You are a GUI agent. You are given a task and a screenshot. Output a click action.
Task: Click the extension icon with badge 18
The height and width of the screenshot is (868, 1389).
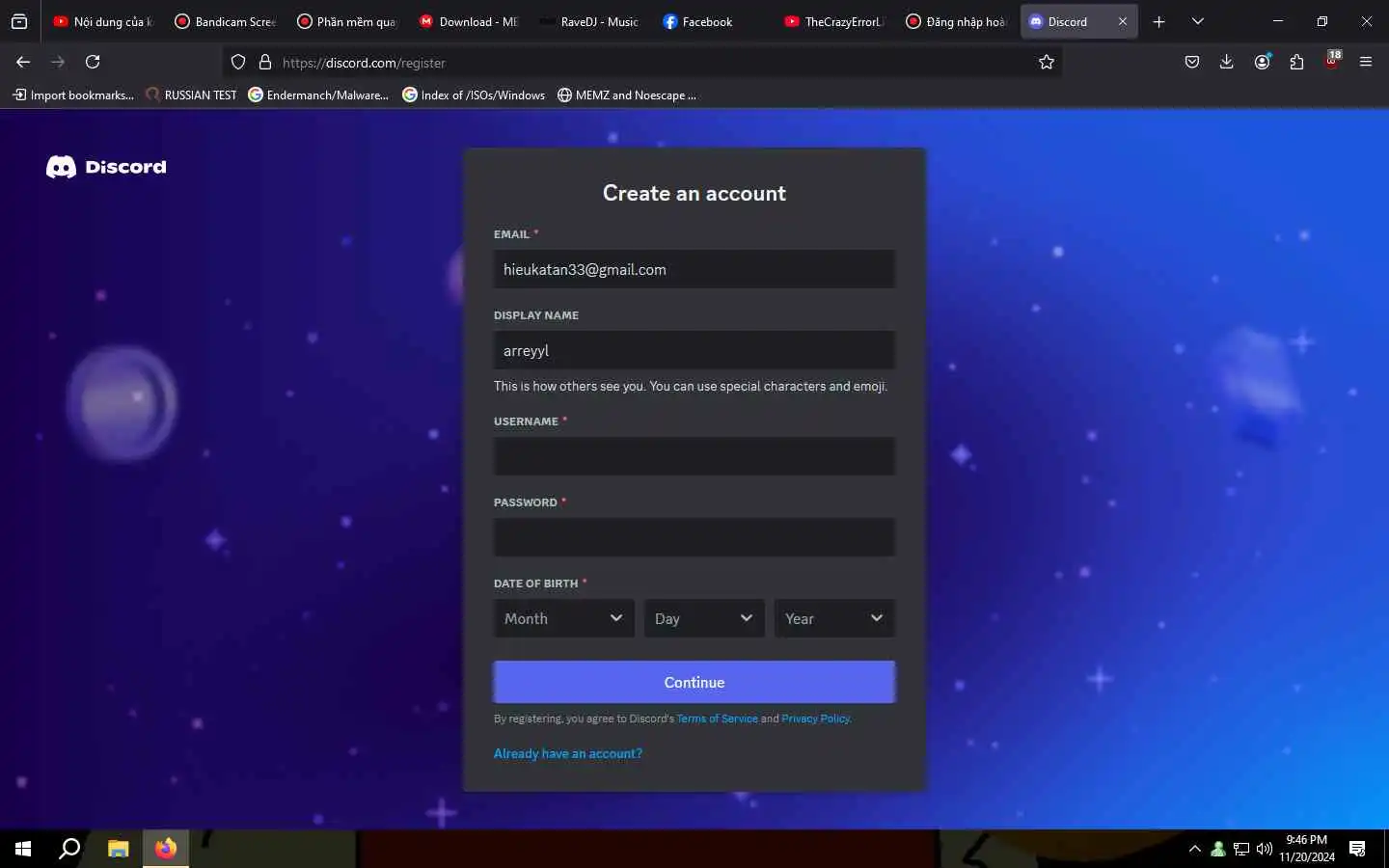(x=1332, y=61)
